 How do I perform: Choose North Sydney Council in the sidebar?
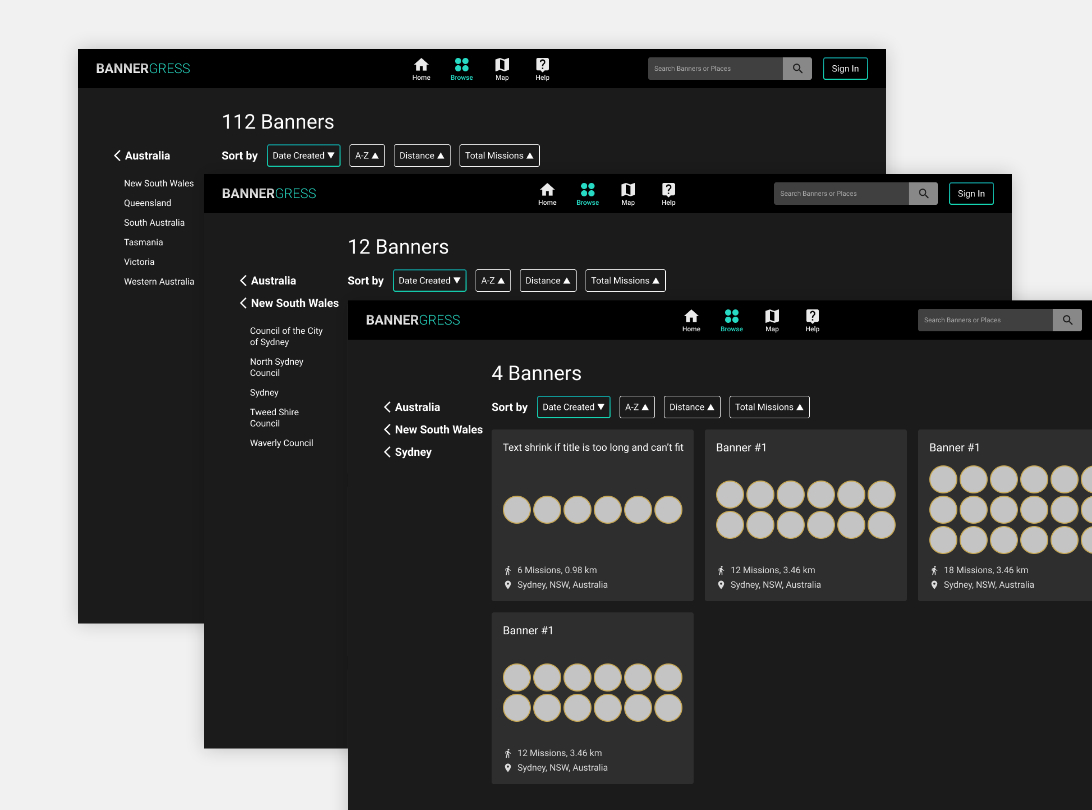[276, 367]
